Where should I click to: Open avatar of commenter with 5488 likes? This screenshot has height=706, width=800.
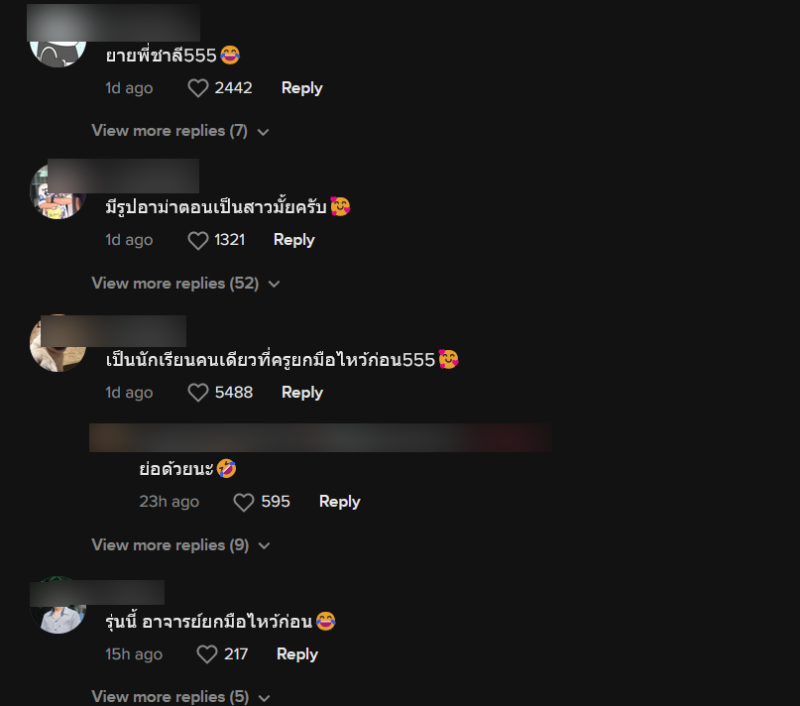58,343
